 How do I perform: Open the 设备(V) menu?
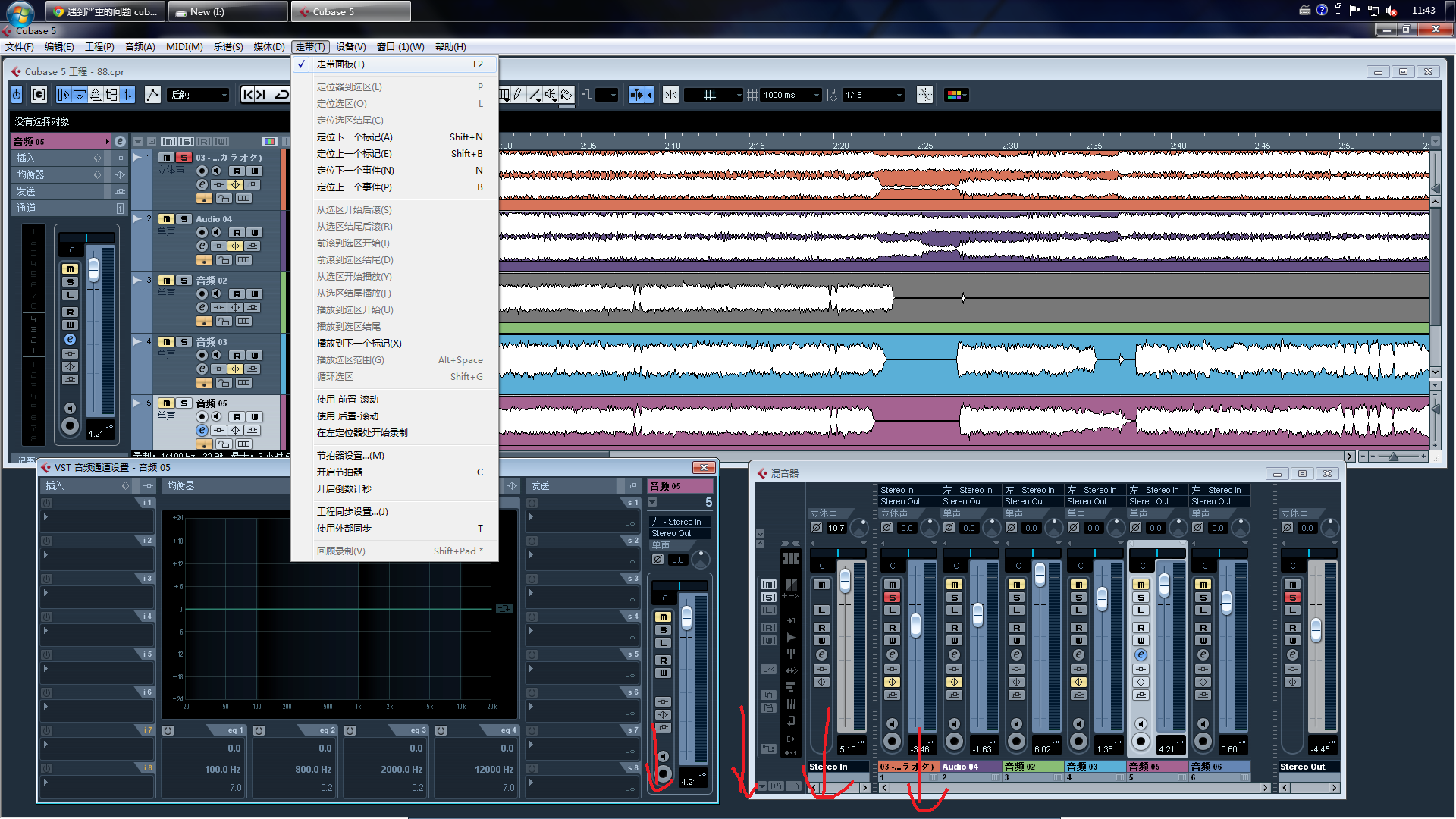click(350, 47)
